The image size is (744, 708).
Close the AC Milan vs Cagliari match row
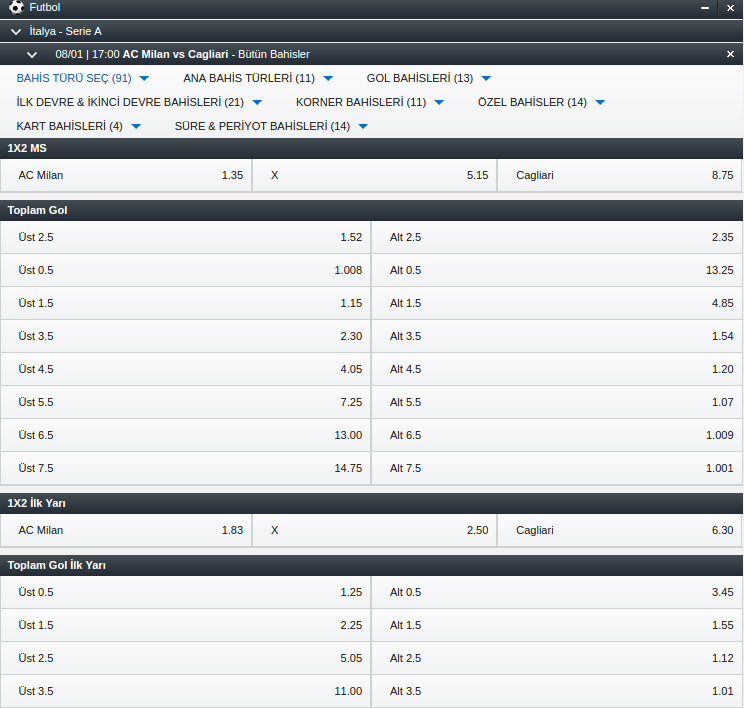click(730, 54)
